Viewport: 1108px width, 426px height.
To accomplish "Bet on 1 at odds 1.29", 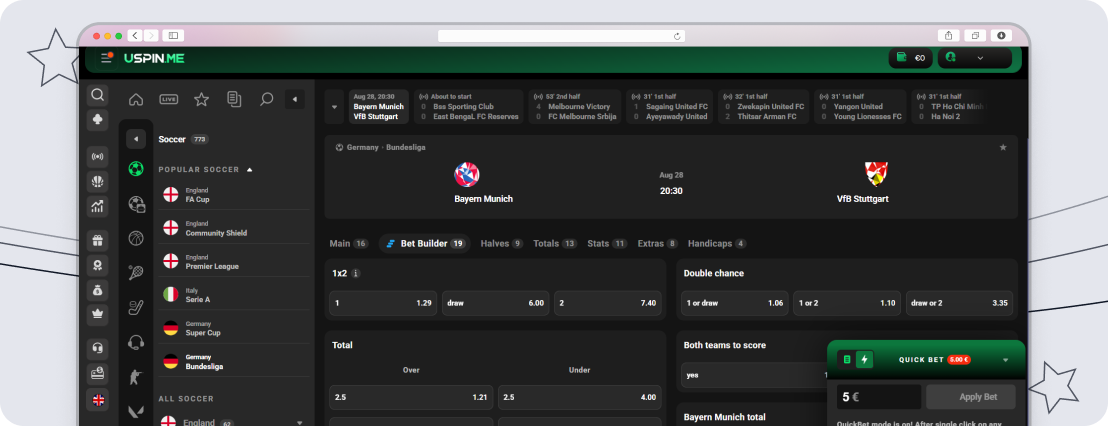I will coord(383,303).
